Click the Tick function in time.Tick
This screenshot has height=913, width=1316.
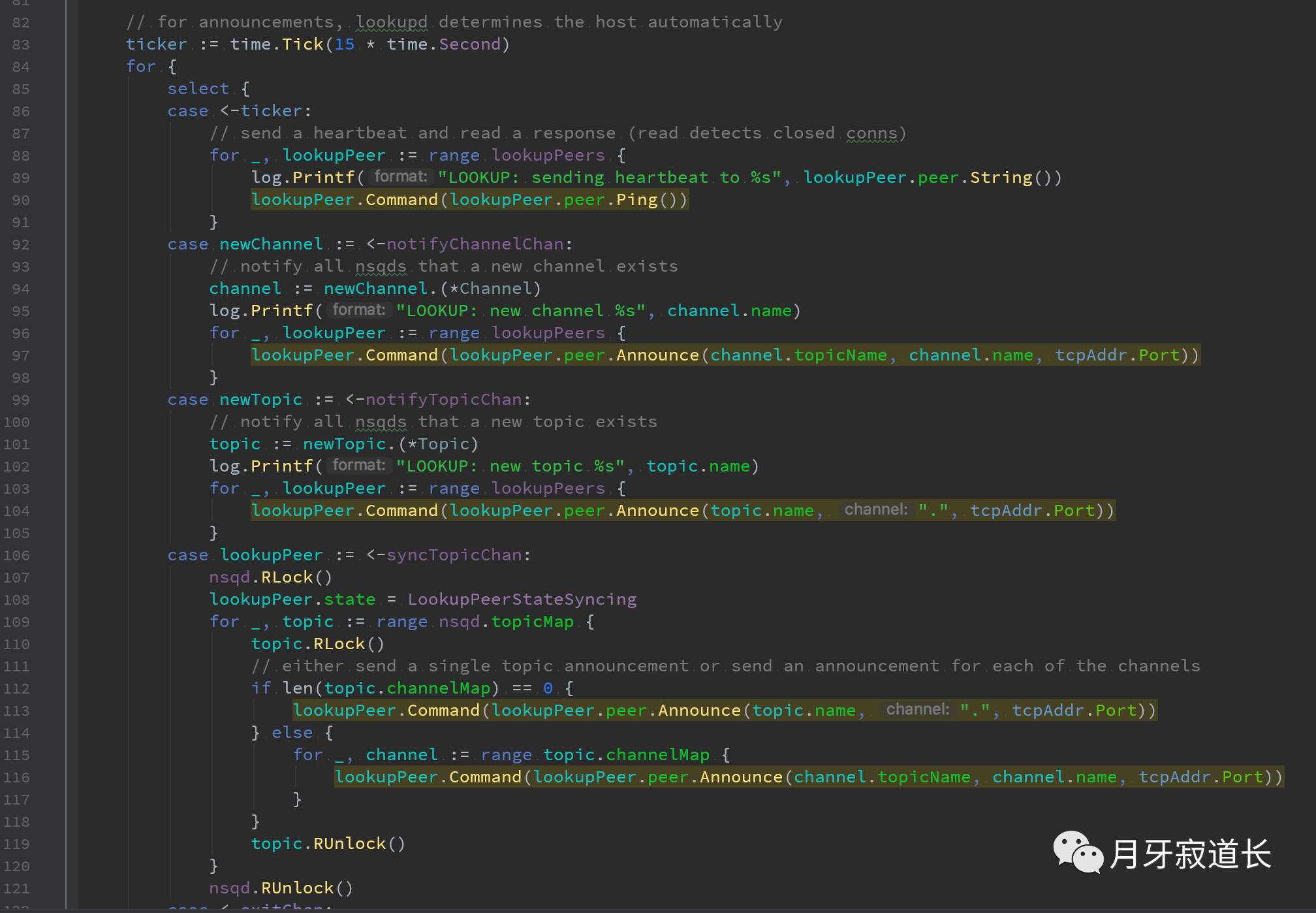coord(302,44)
